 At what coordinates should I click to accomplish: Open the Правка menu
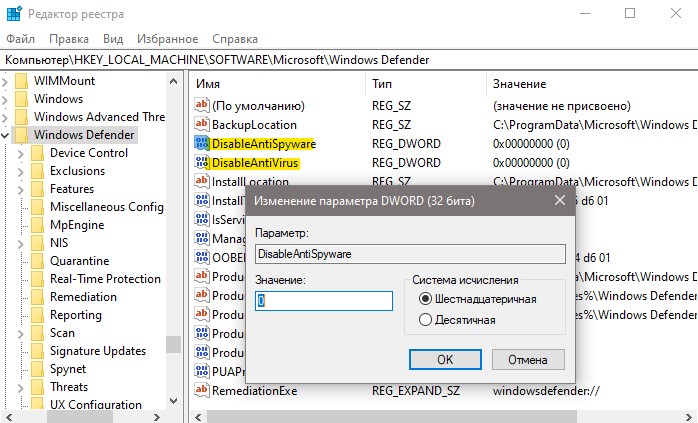point(69,39)
